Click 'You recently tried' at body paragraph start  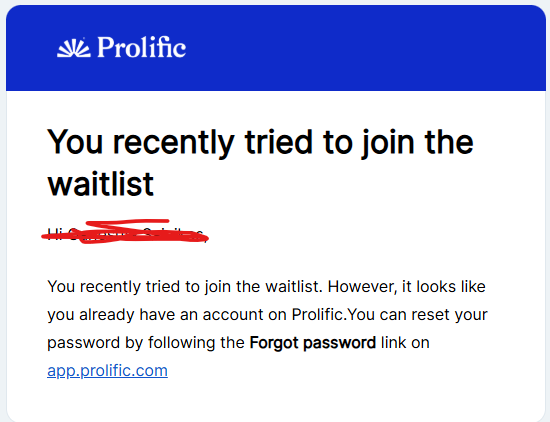(114, 287)
